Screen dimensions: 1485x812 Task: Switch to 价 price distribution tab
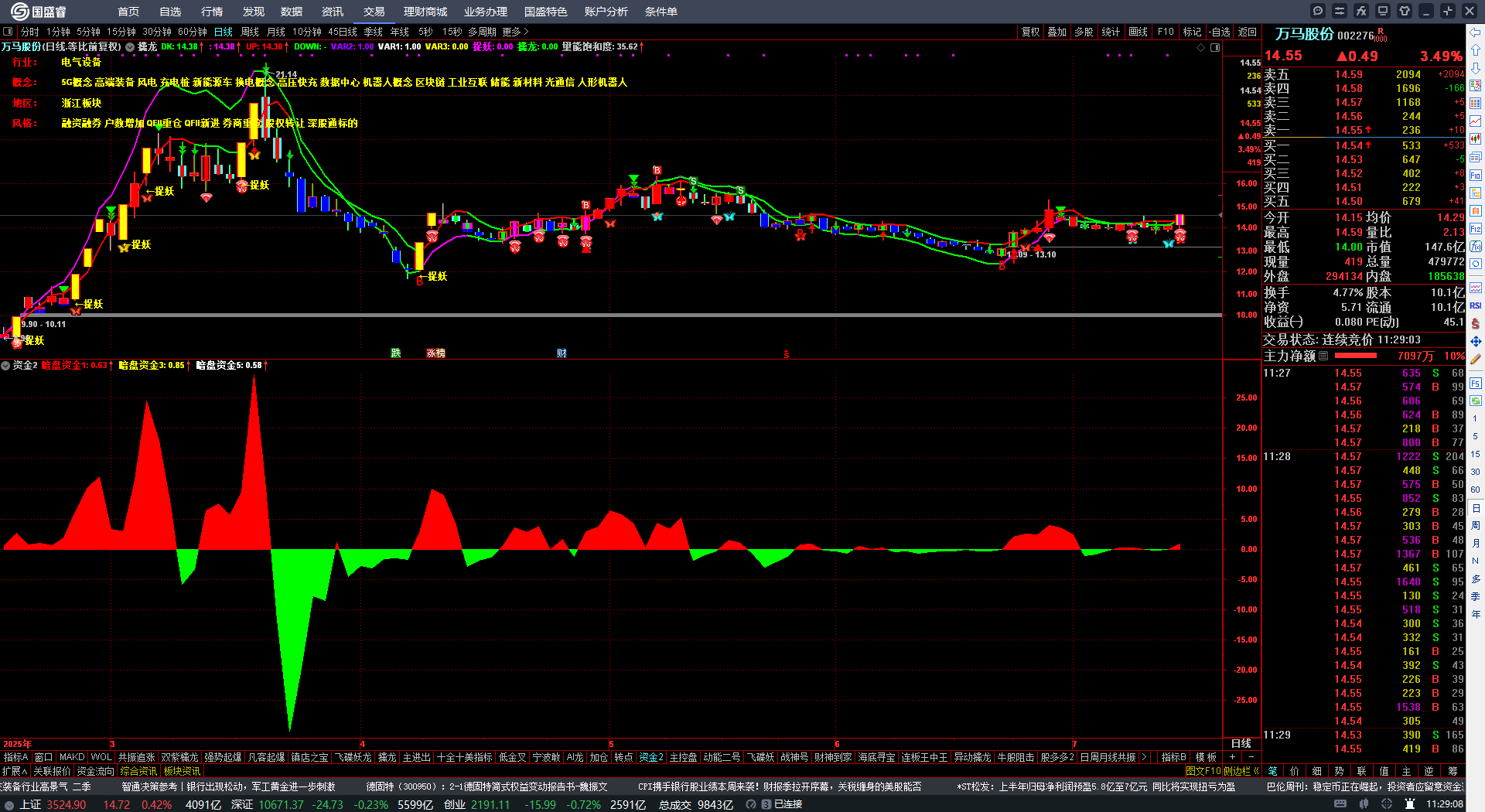(x=1295, y=771)
